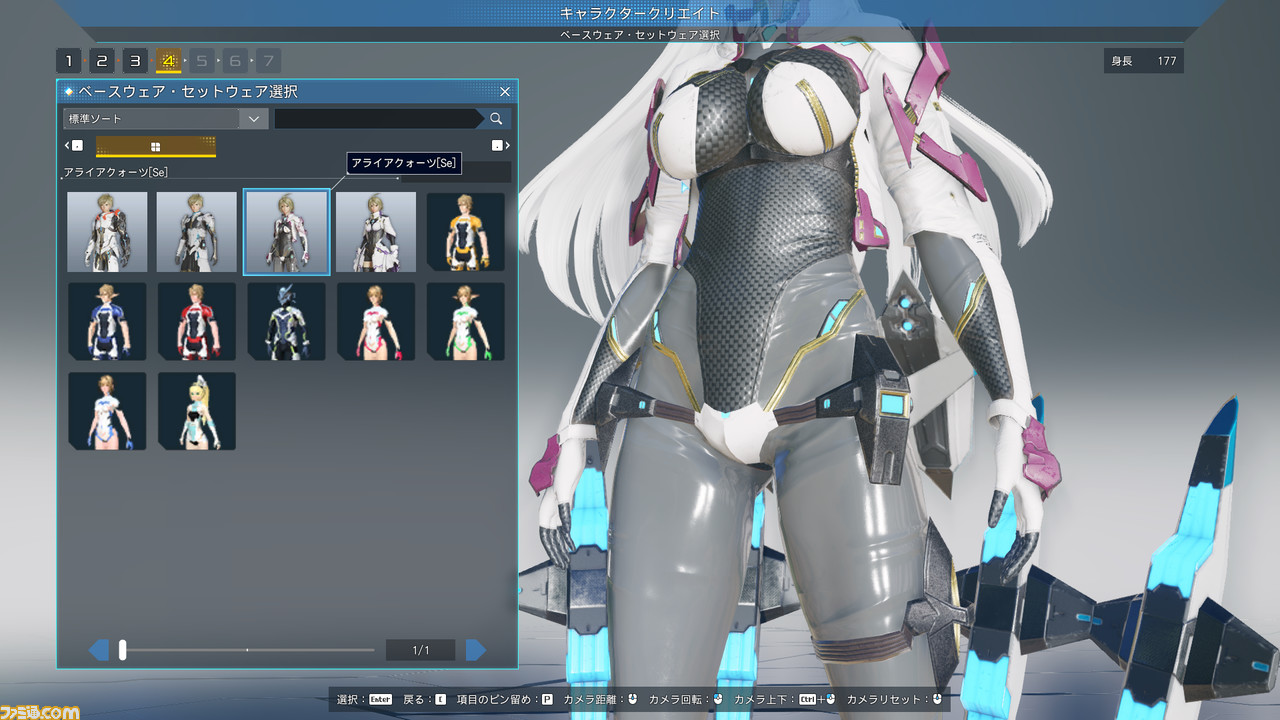Choose the orange-accent armor outfit thumbnail

point(107,232)
